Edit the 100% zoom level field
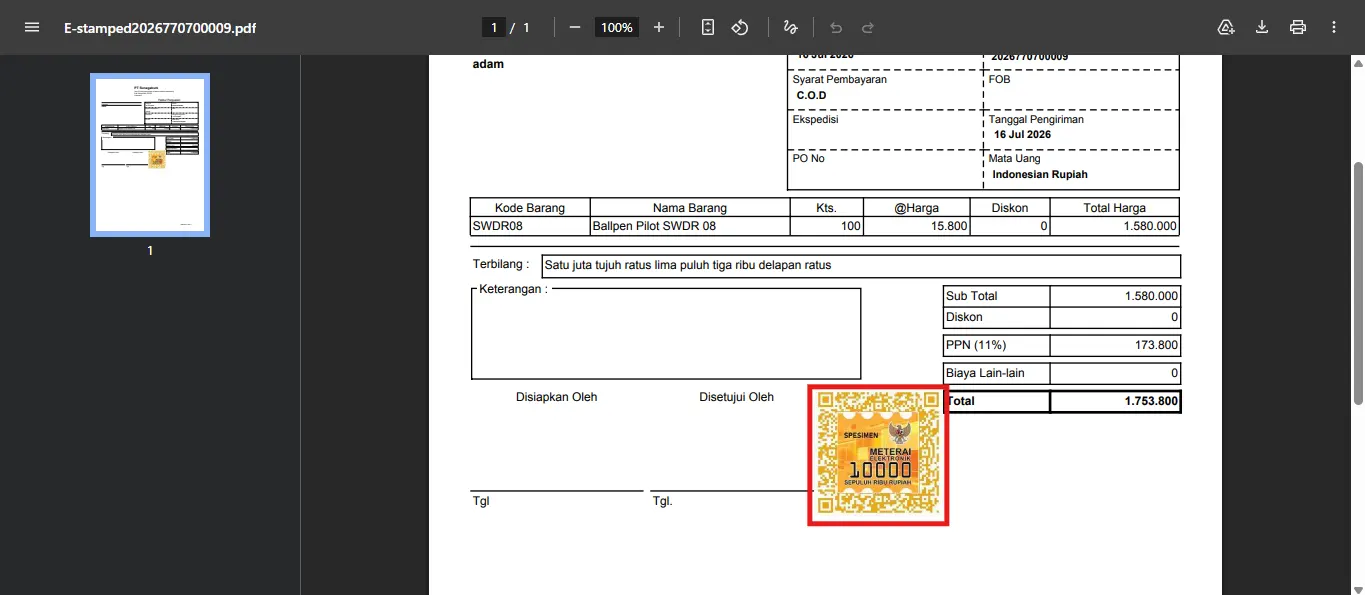Image resolution: width=1365 pixels, height=595 pixels. click(617, 27)
